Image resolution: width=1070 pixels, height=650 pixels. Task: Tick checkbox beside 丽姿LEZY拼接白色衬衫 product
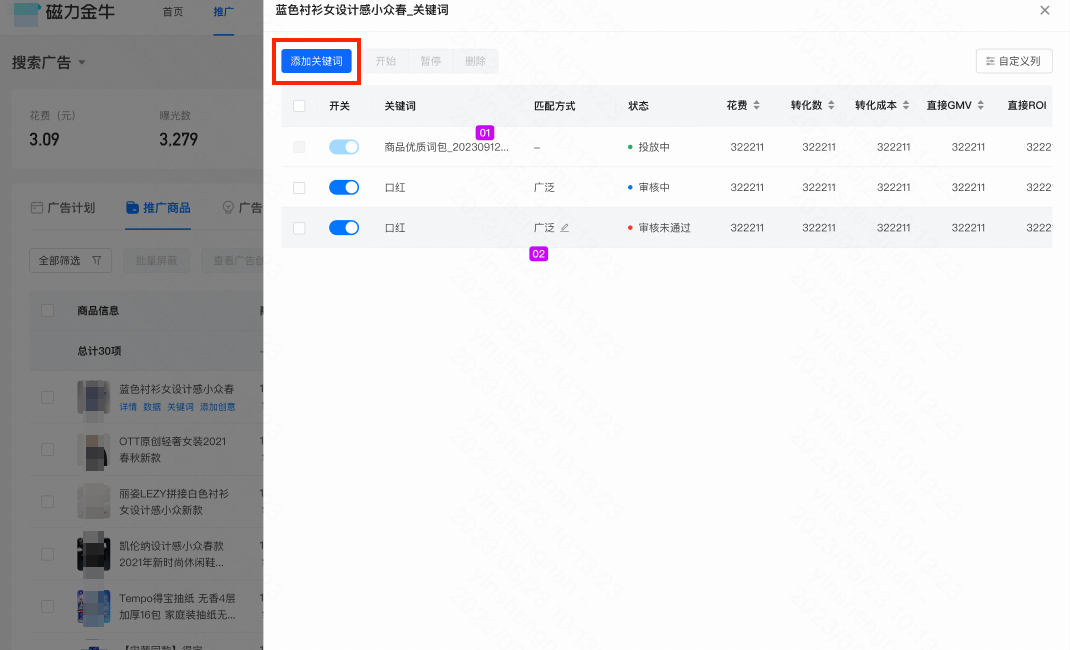pos(47,502)
